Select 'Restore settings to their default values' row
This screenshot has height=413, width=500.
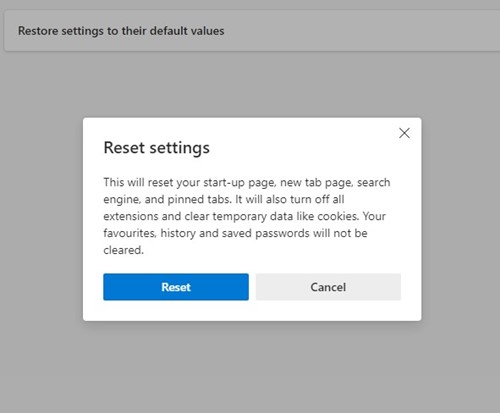tap(252, 31)
